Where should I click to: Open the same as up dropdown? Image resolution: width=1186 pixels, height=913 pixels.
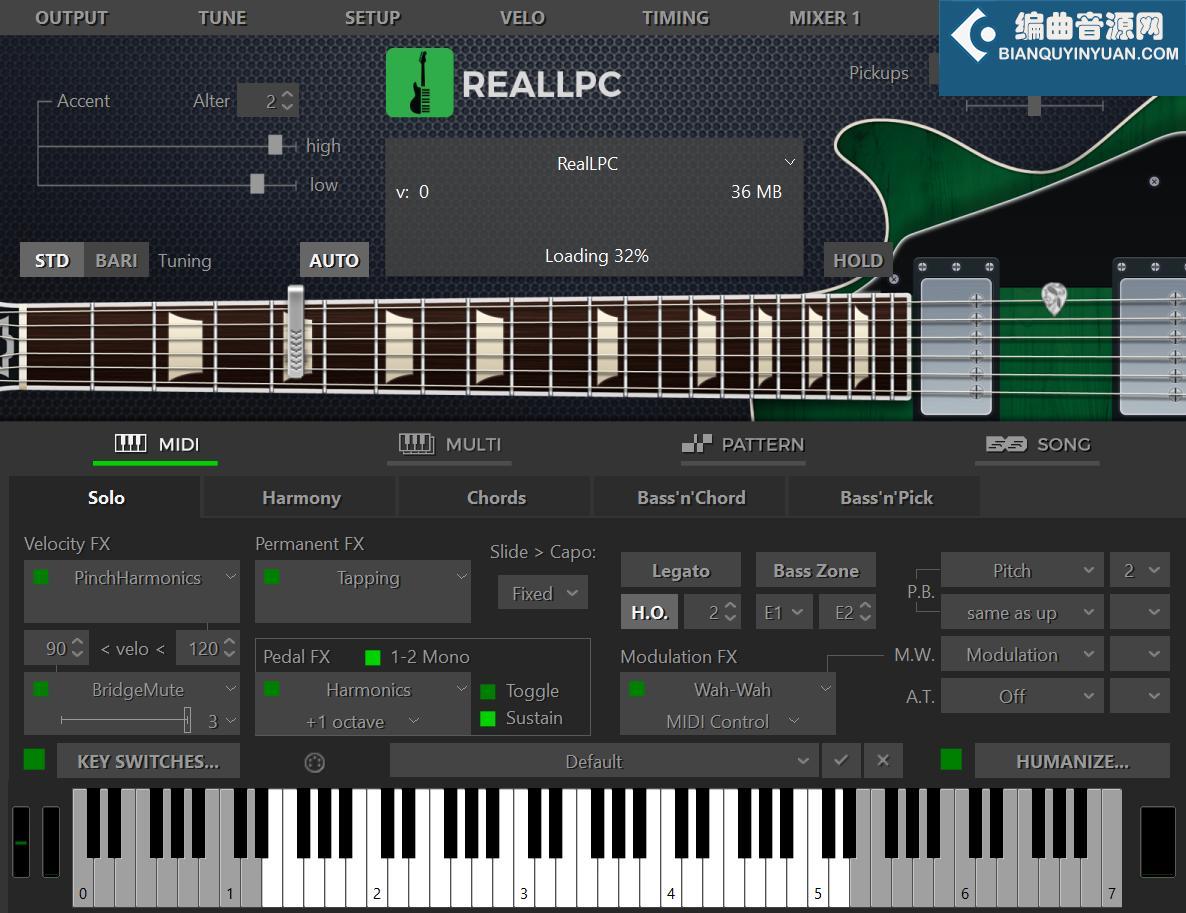tap(1022, 613)
